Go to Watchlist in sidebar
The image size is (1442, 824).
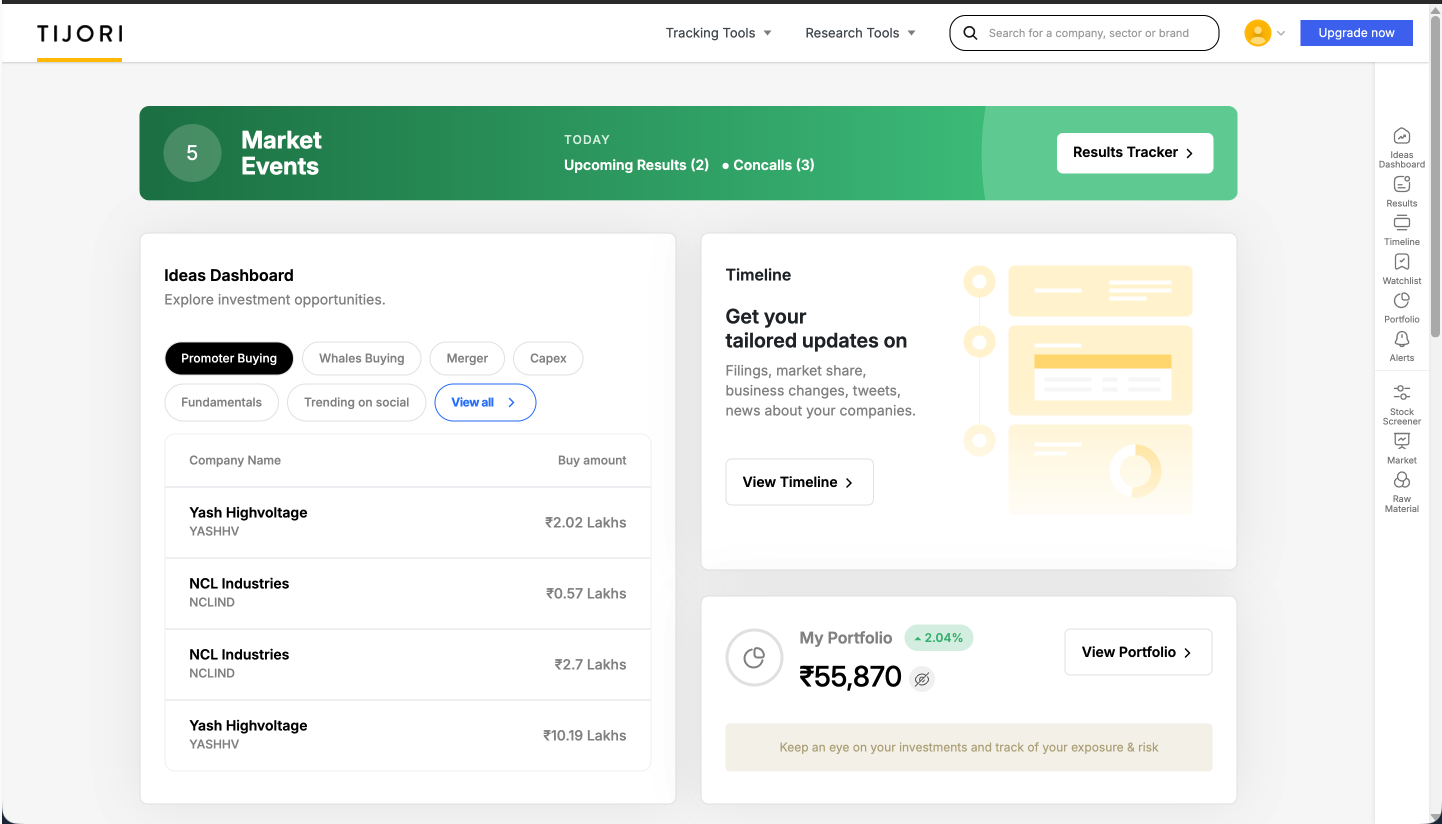[x=1401, y=263]
